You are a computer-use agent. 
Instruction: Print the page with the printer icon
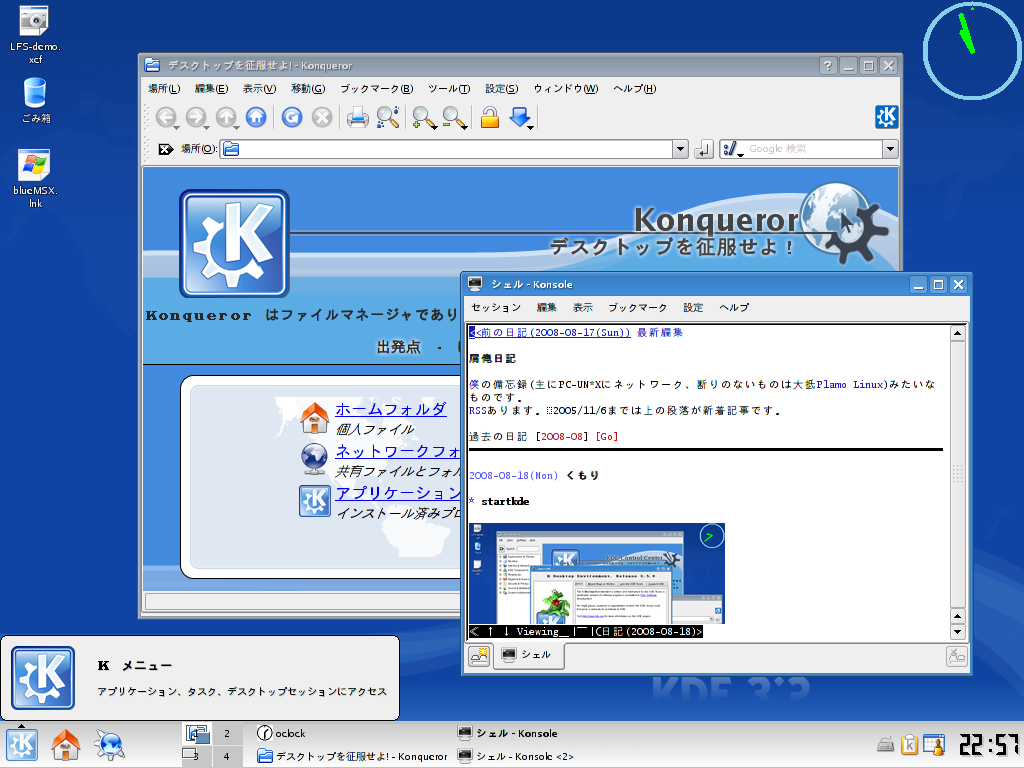[x=357, y=118]
